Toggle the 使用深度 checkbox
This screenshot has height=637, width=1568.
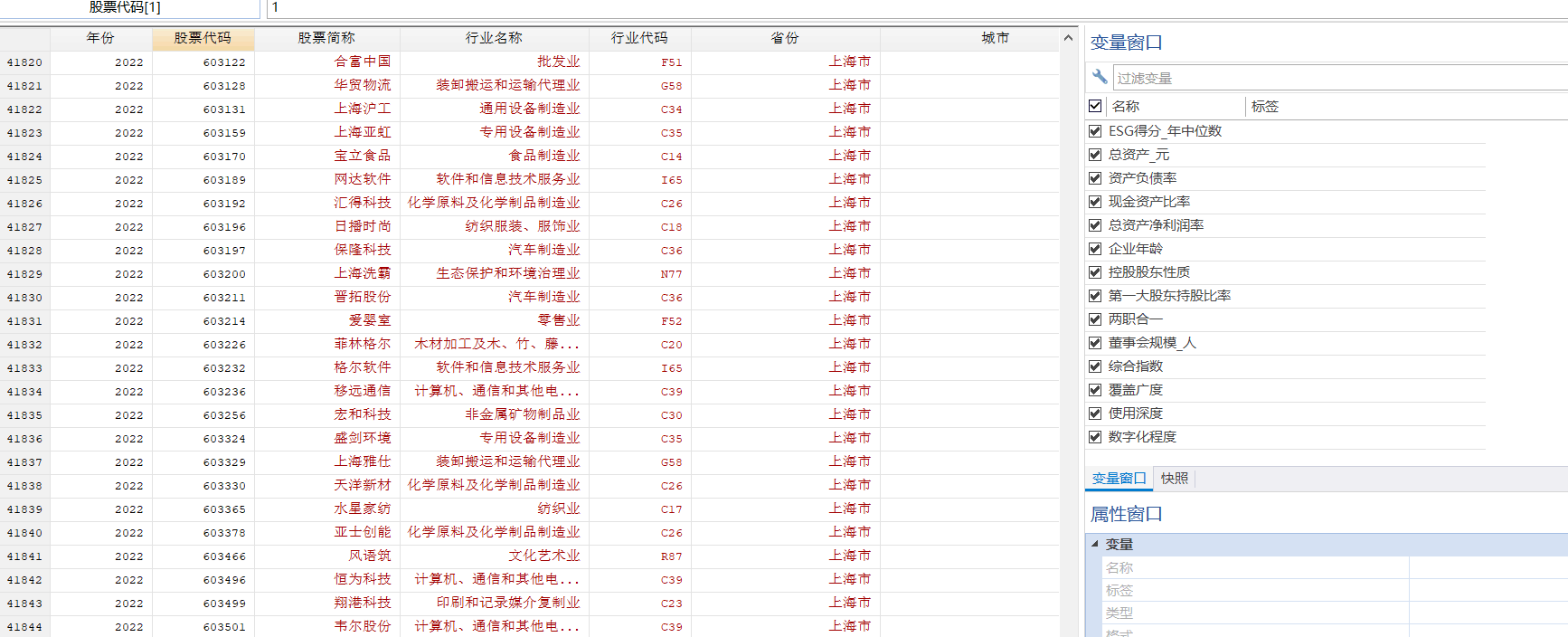pyautogui.click(x=1095, y=414)
